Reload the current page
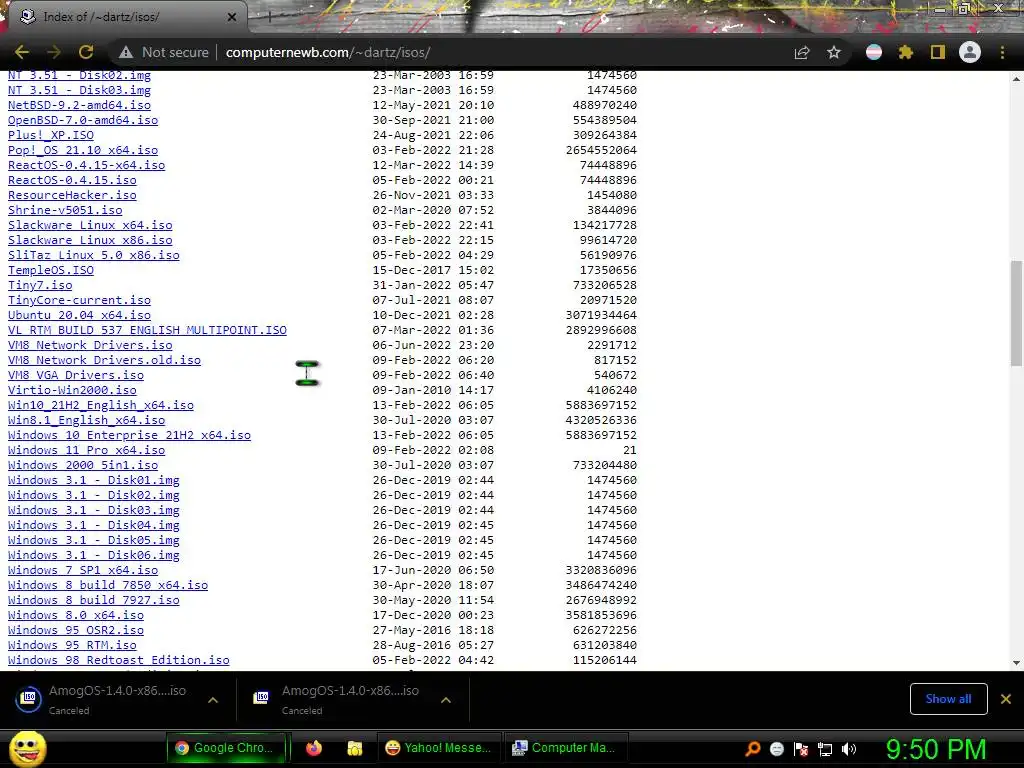 (86, 52)
